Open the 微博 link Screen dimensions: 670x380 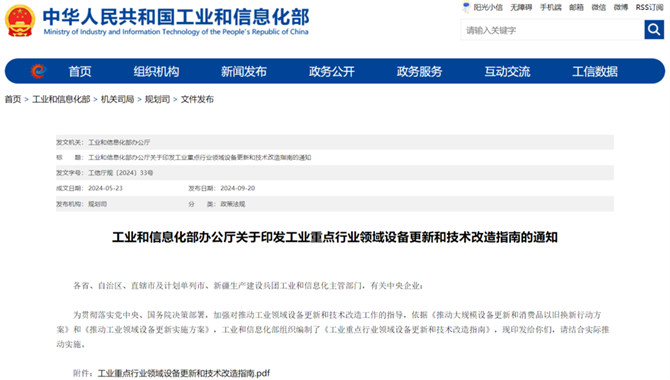coord(620,7)
